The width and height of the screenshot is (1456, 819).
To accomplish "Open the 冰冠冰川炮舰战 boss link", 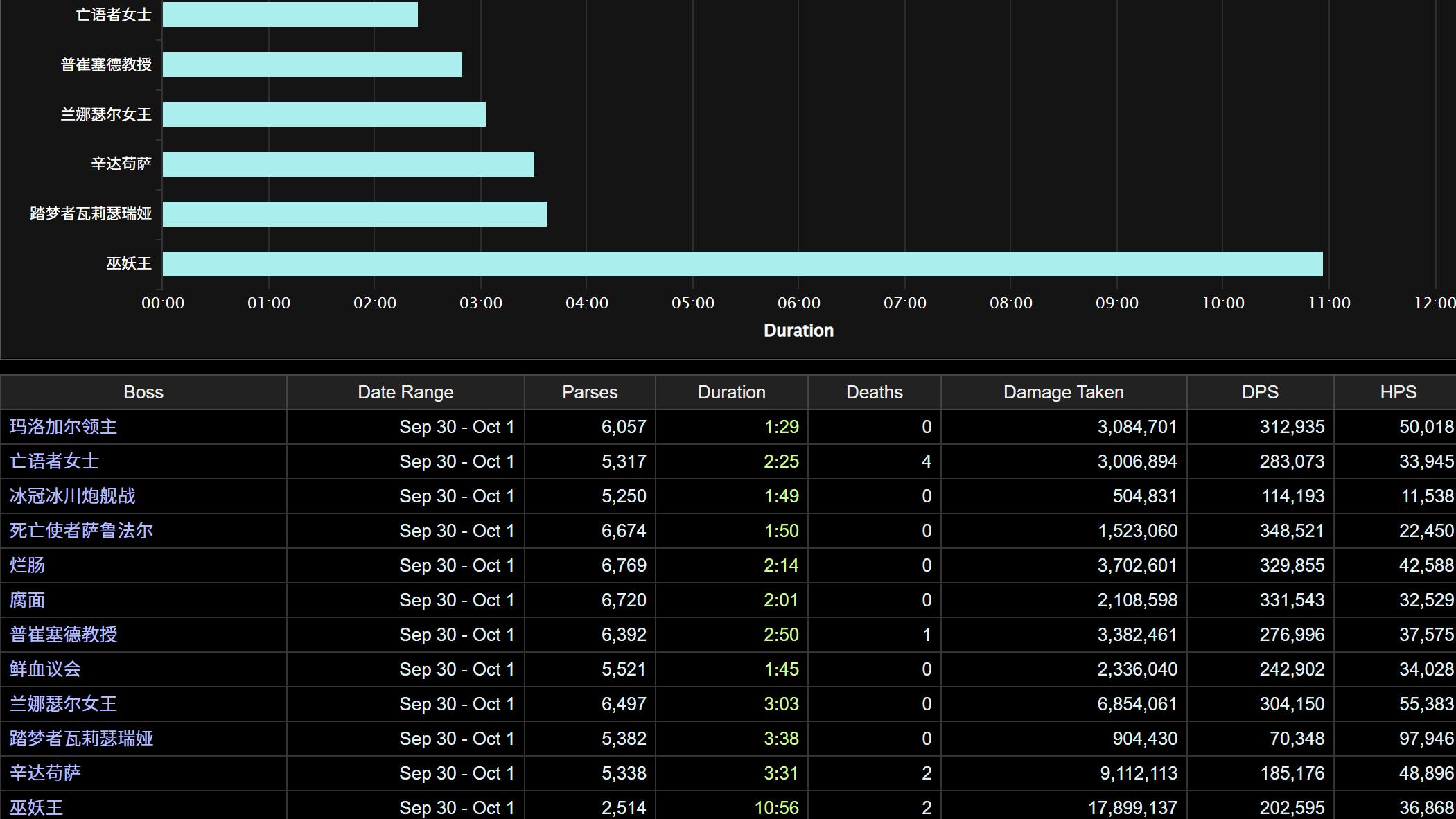I will 72,496.
